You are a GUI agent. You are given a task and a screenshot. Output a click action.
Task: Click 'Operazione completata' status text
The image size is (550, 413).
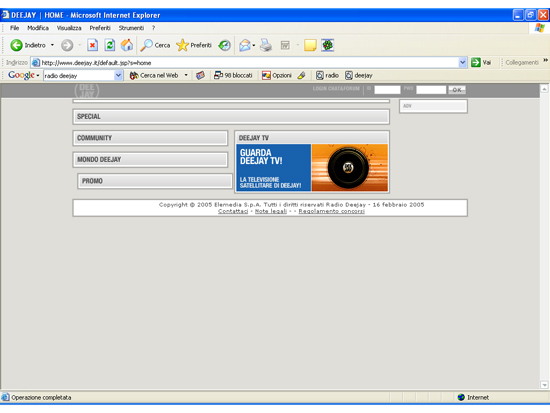pyautogui.click(x=41, y=397)
